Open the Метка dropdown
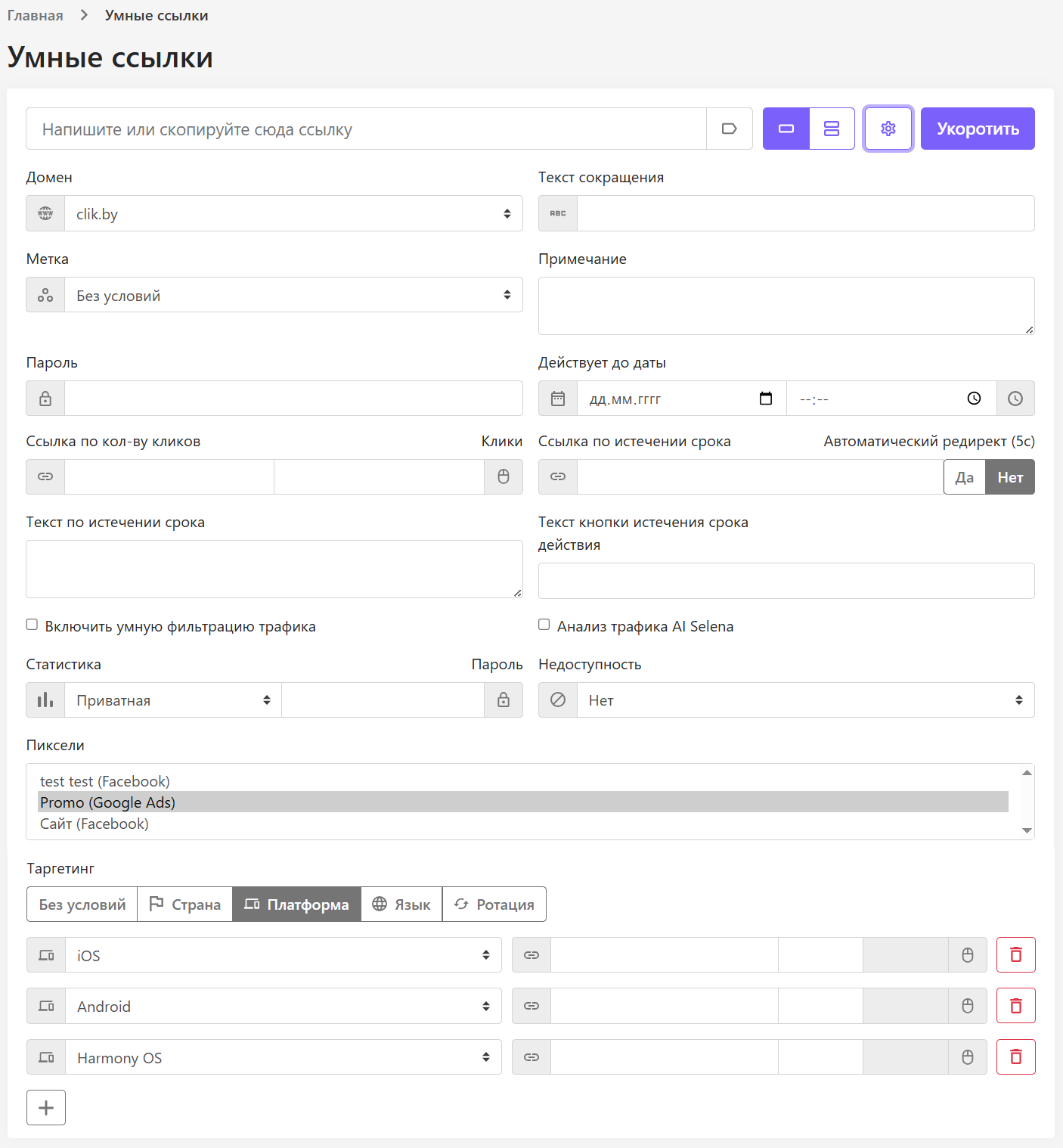The width and height of the screenshot is (1063, 1148). pos(293,296)
